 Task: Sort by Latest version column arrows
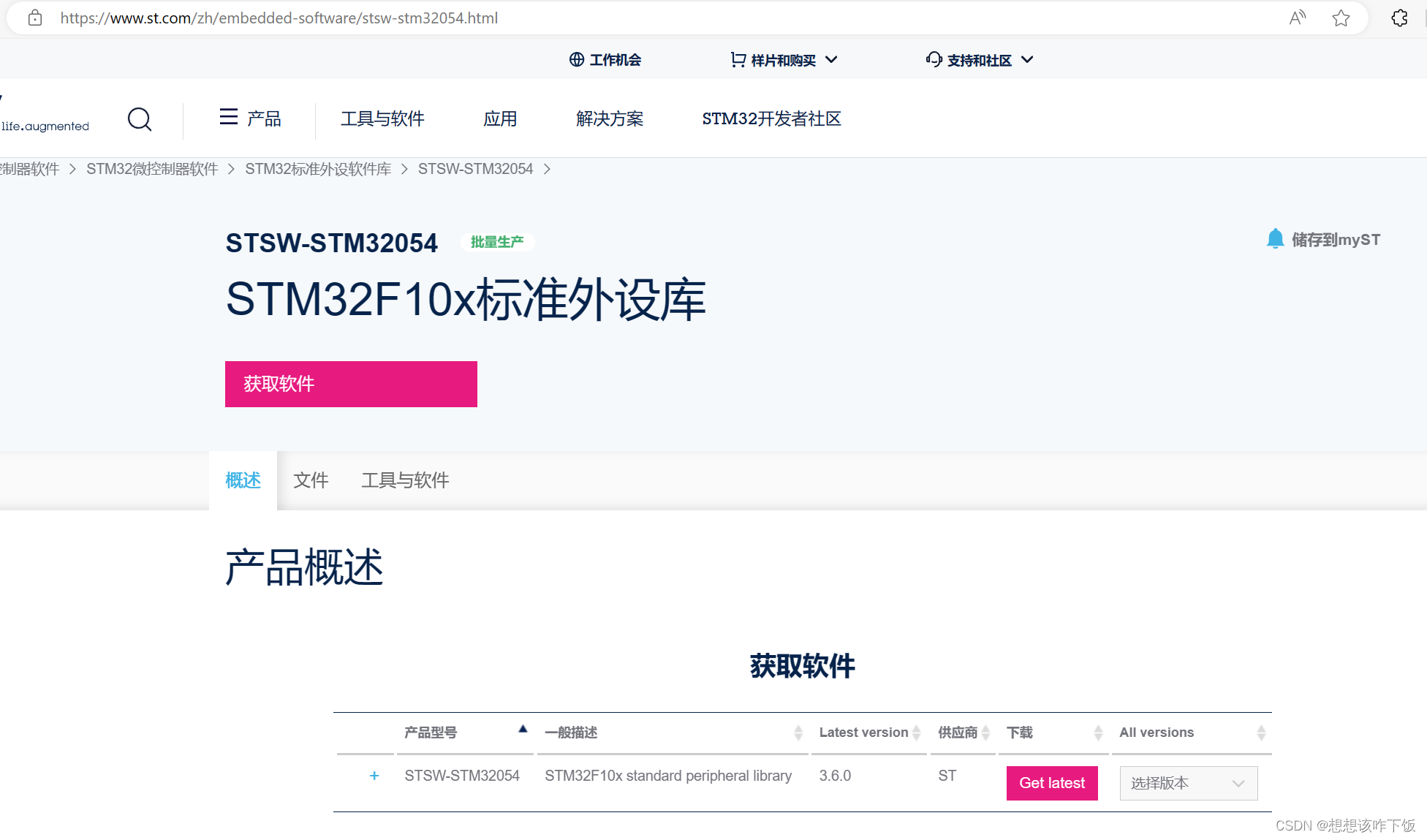(916, 733)
